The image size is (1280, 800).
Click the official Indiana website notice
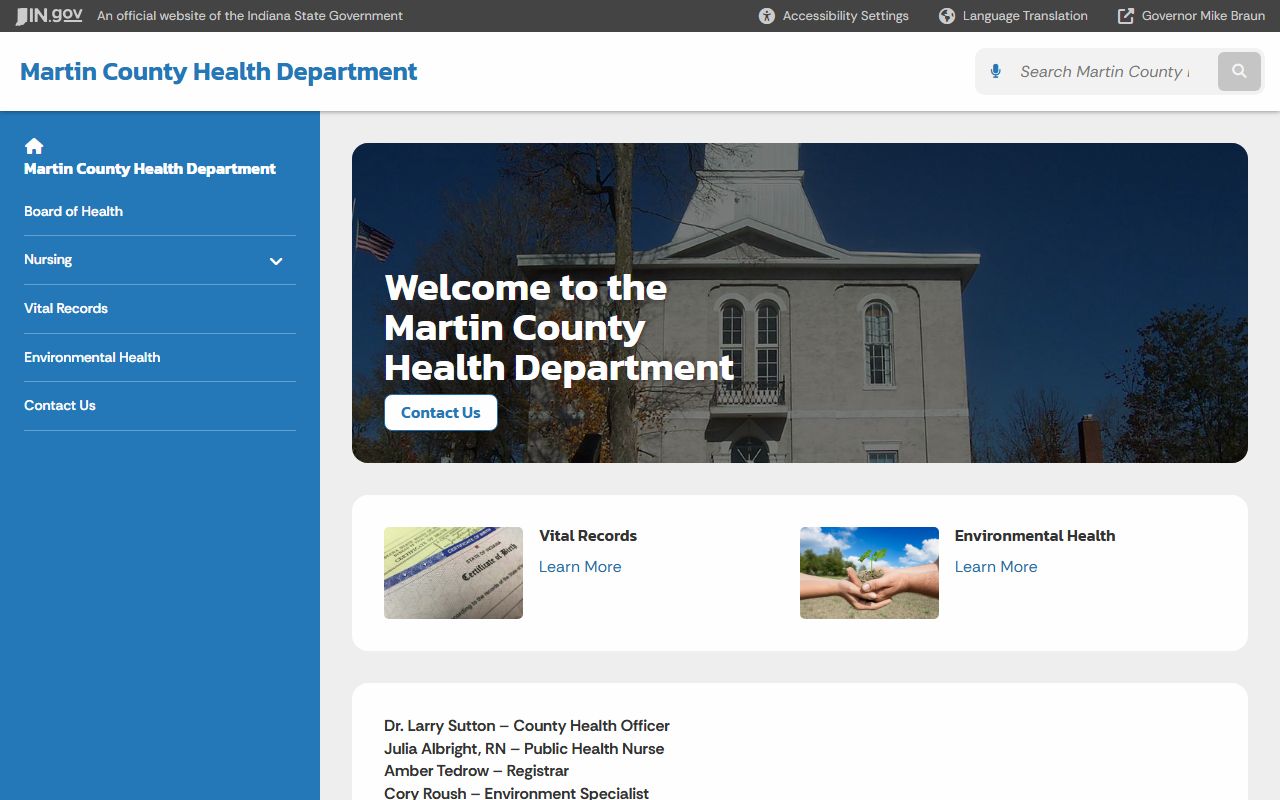click(250, 16)
